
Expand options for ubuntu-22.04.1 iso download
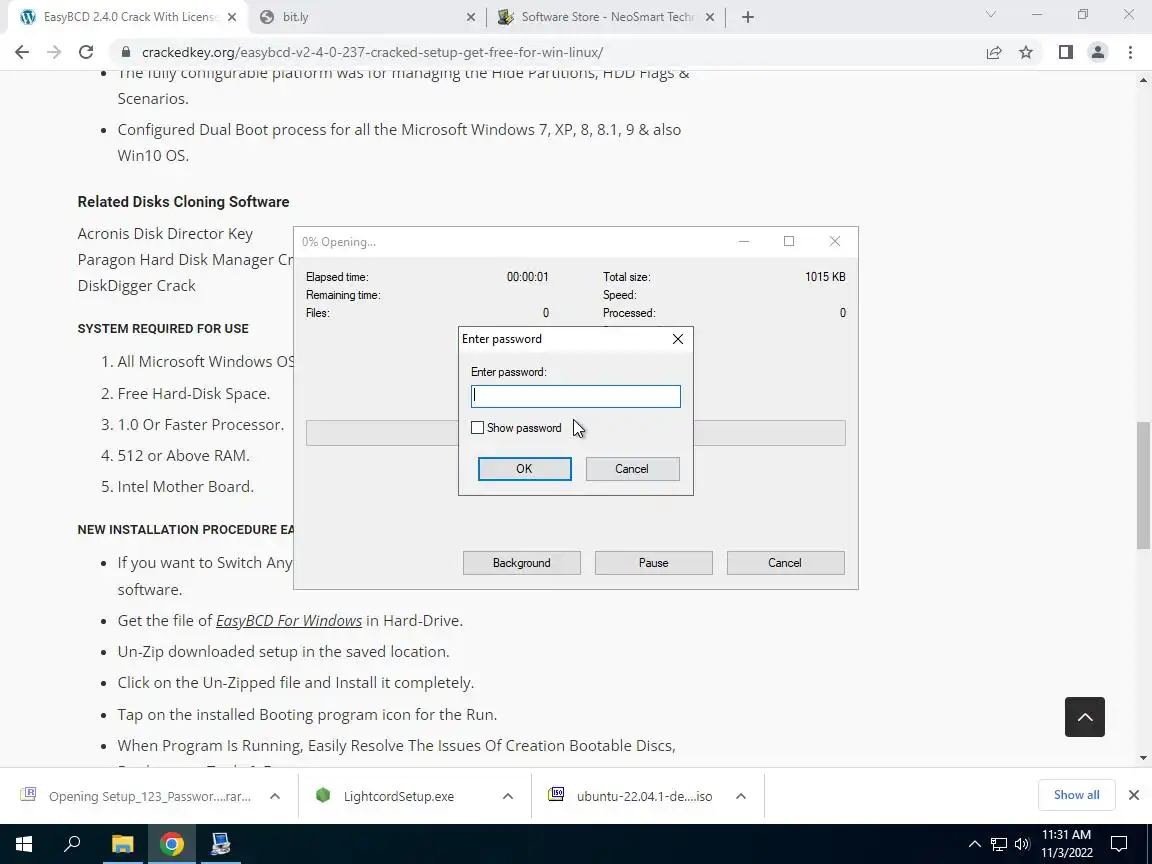741,796
